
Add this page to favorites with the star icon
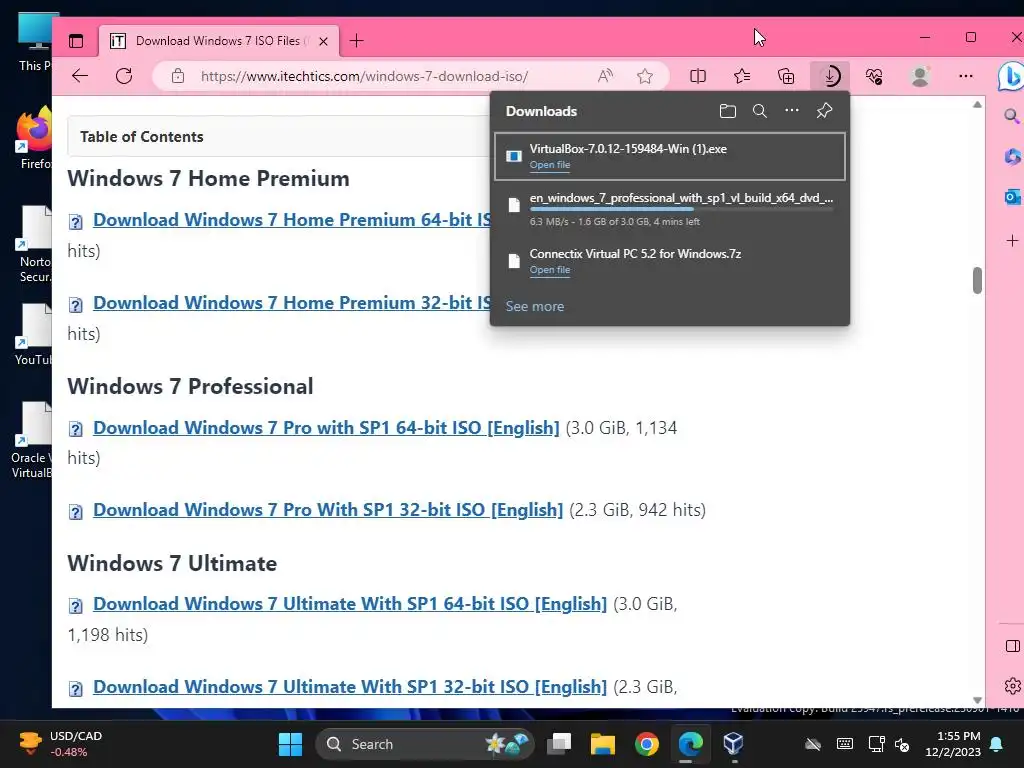[x=645, y=76]
